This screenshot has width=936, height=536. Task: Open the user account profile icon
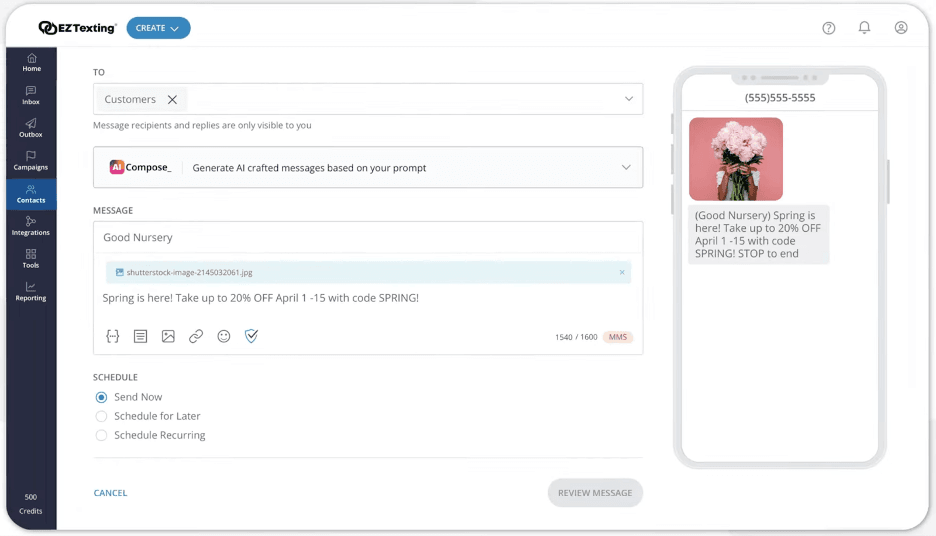(901, 27)
